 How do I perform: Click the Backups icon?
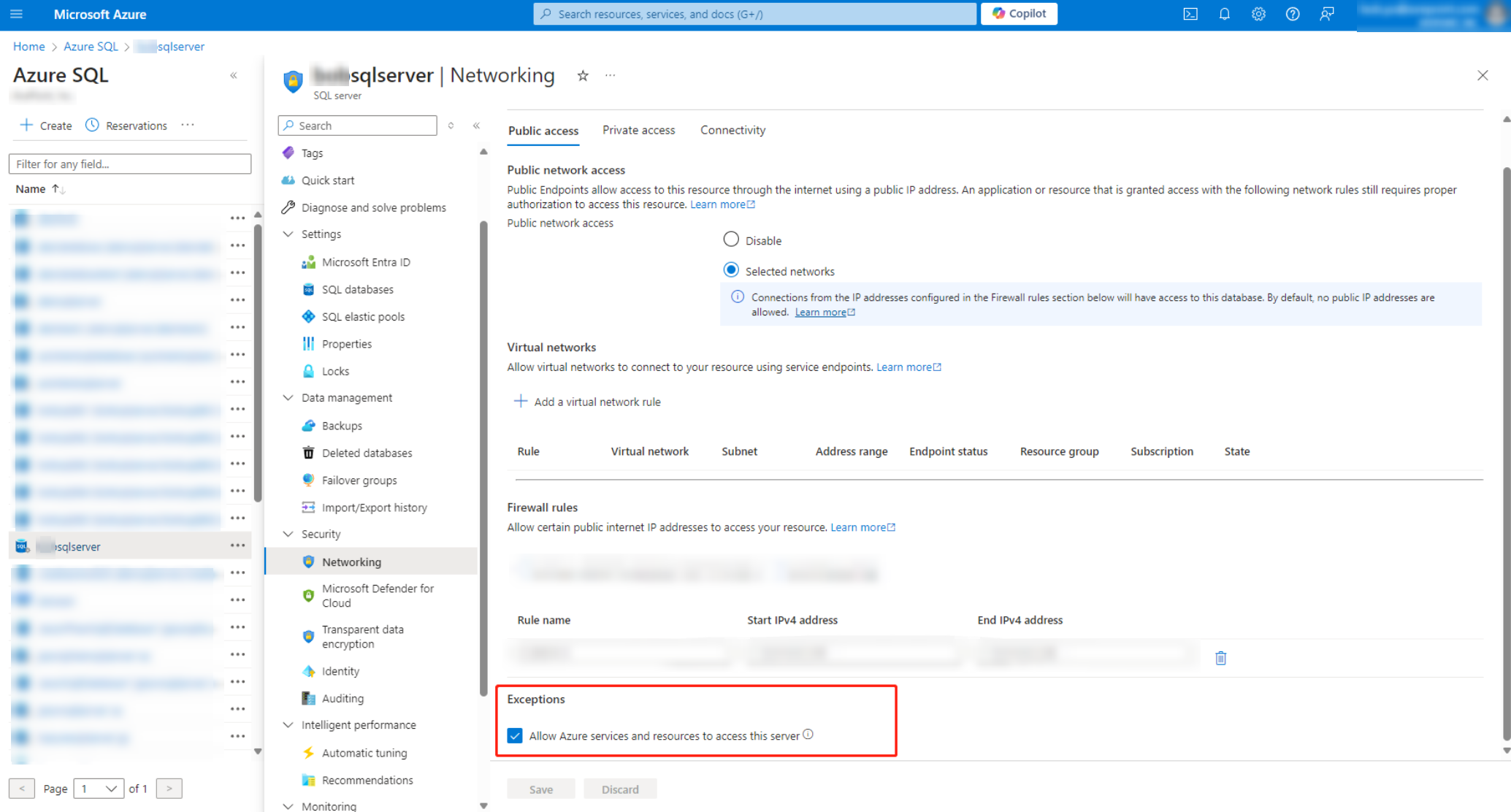309,425
